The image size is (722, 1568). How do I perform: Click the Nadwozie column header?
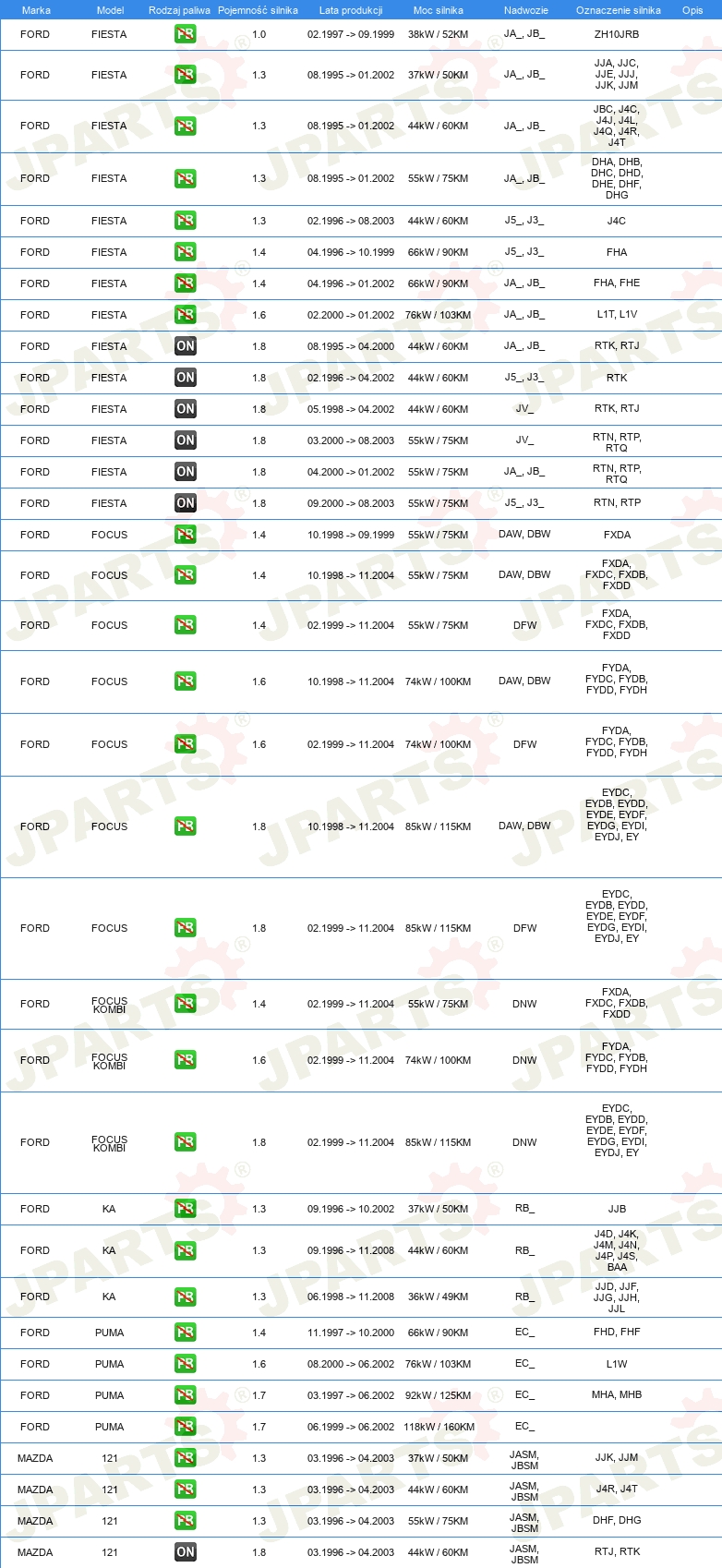tap(526, 10)
